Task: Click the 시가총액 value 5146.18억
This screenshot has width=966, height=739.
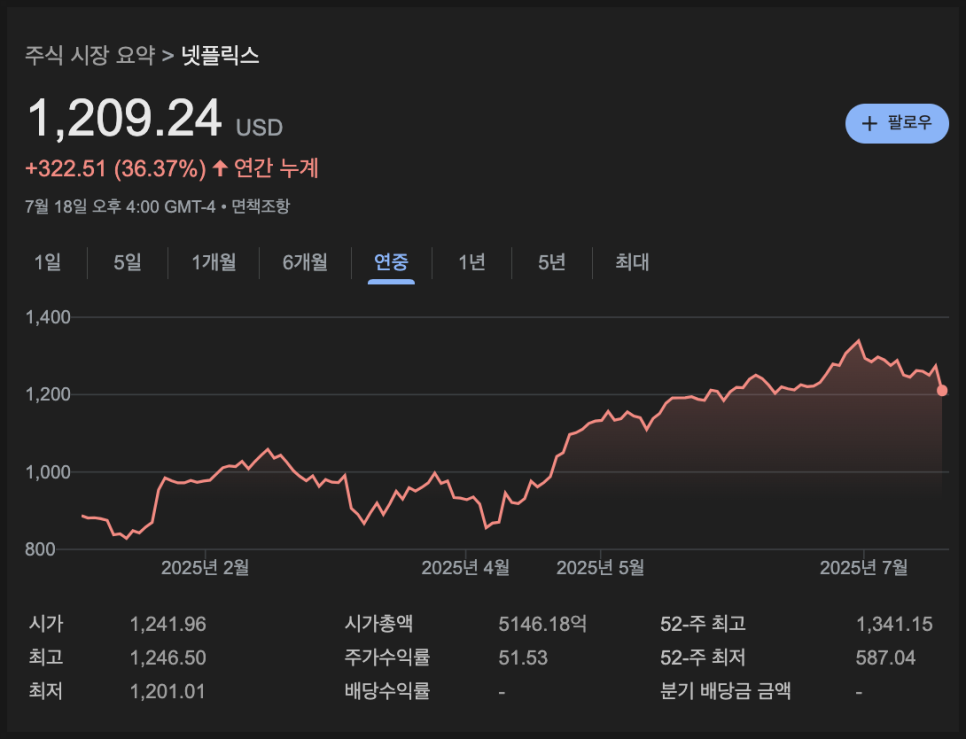Action: [x=542, y=624]
